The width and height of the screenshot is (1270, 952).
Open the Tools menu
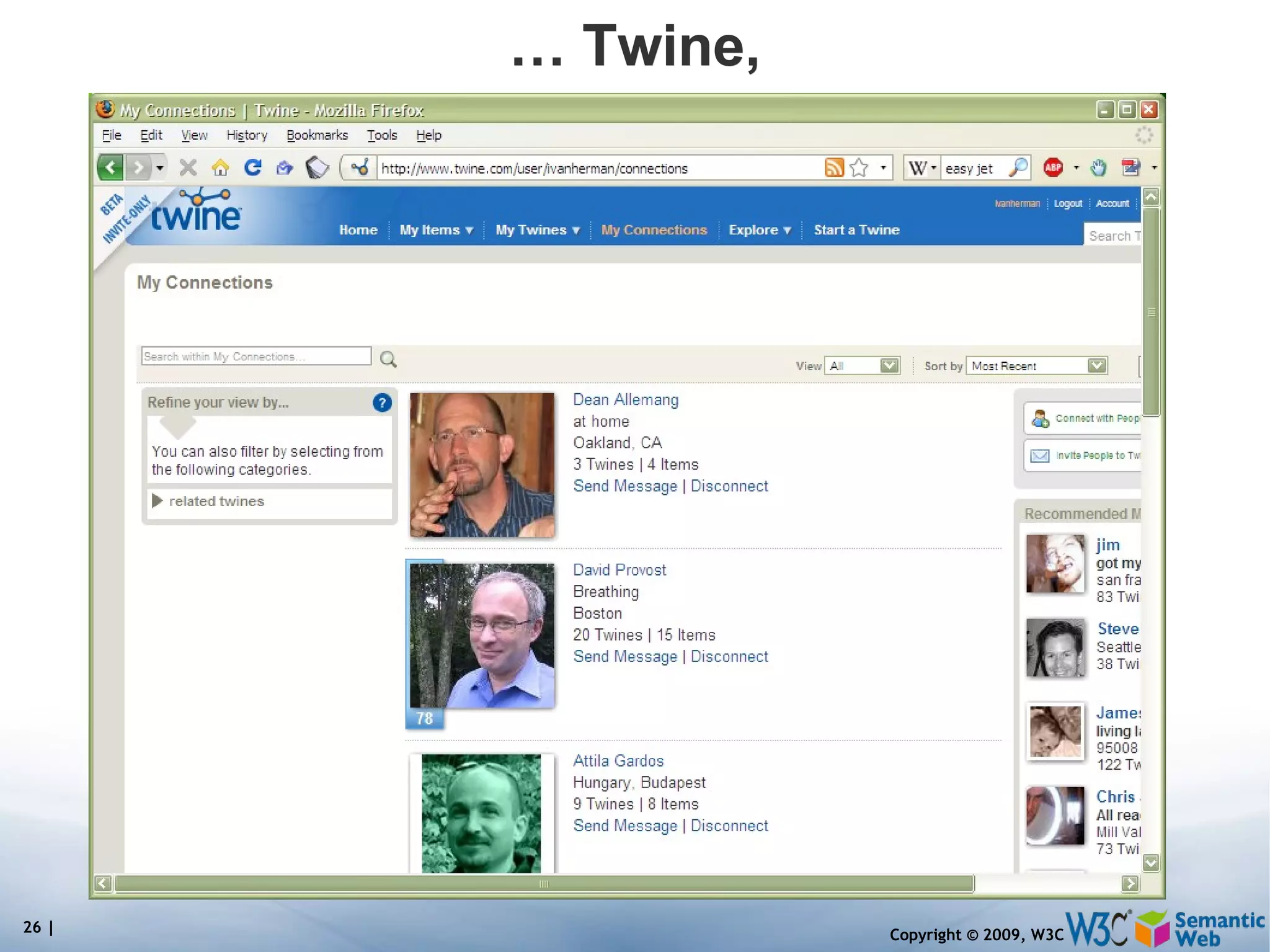[x=381, y=135]
